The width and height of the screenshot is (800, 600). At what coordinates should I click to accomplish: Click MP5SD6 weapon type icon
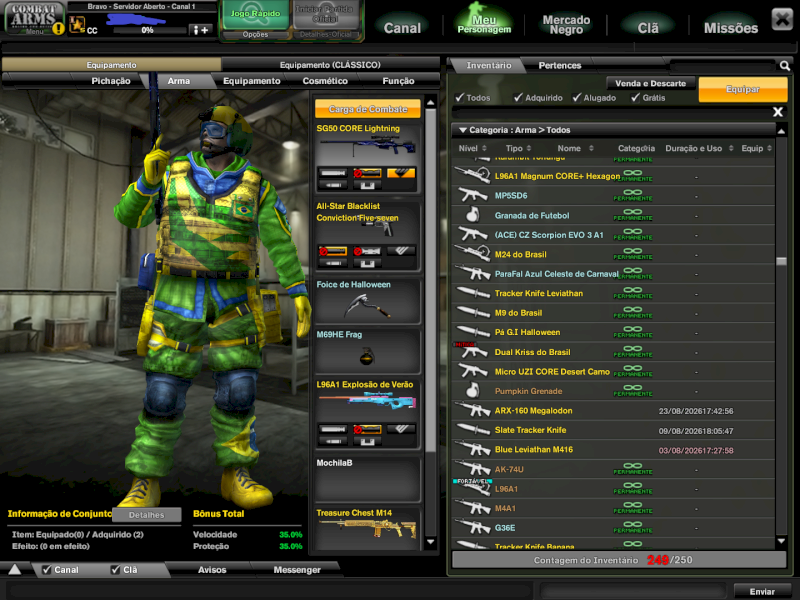coord(473,195)
